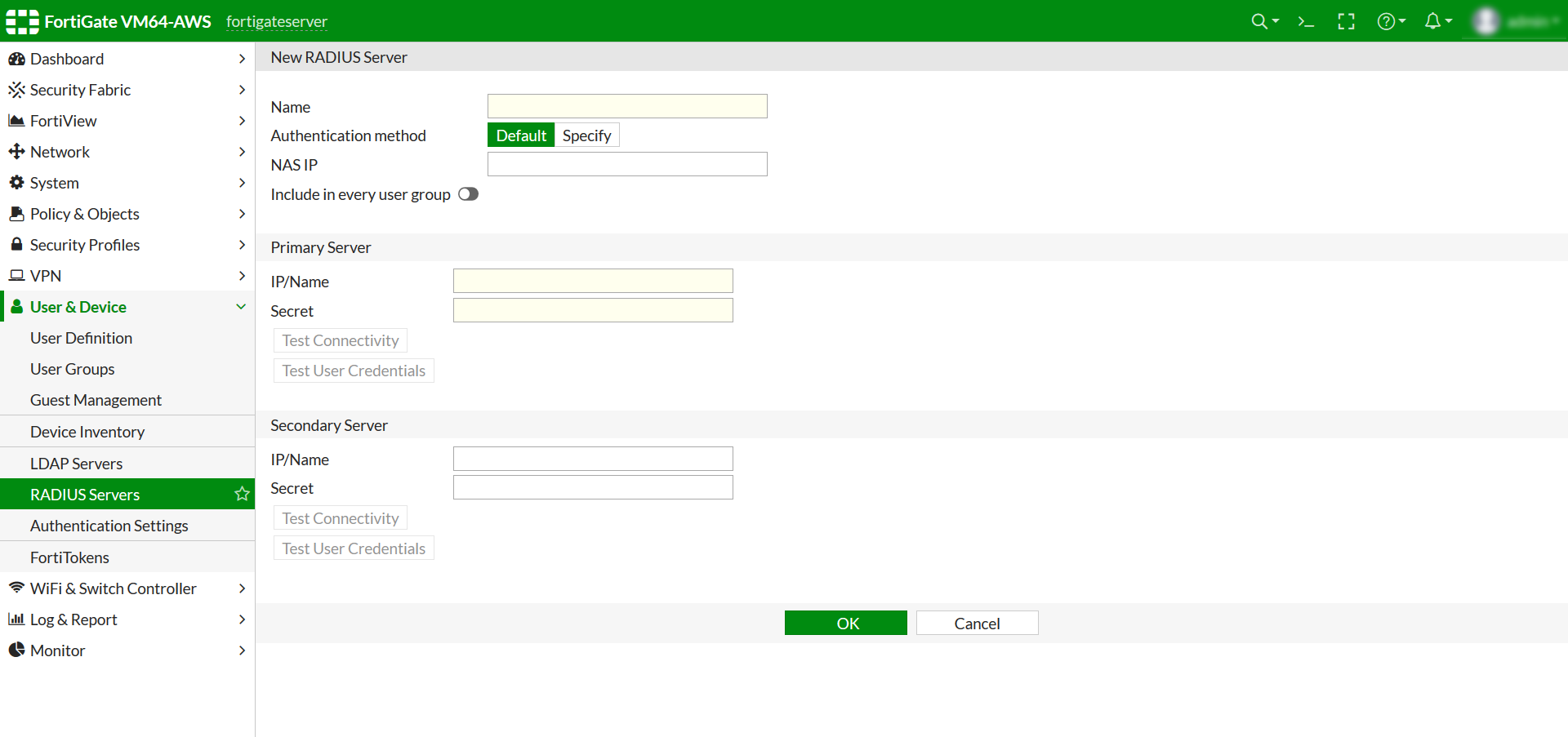The image size is (1568, 737).
Task: Click the Name input field
Action: 626,106
